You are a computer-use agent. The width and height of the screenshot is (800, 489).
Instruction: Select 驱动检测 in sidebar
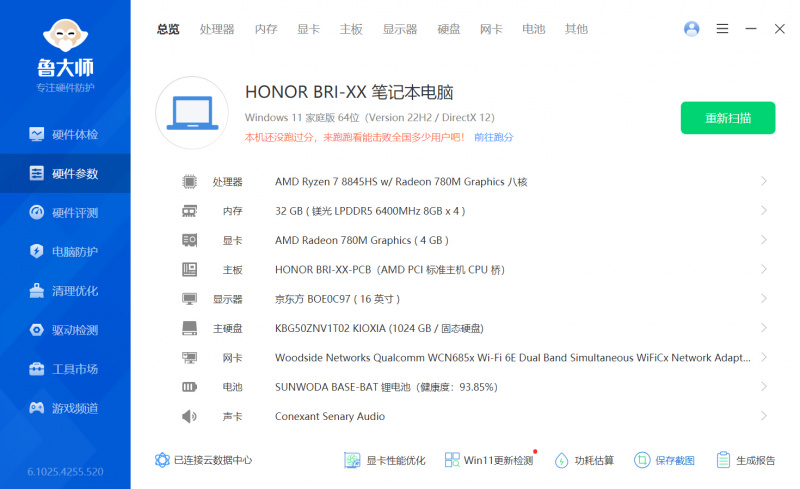[x=65, y=330]
